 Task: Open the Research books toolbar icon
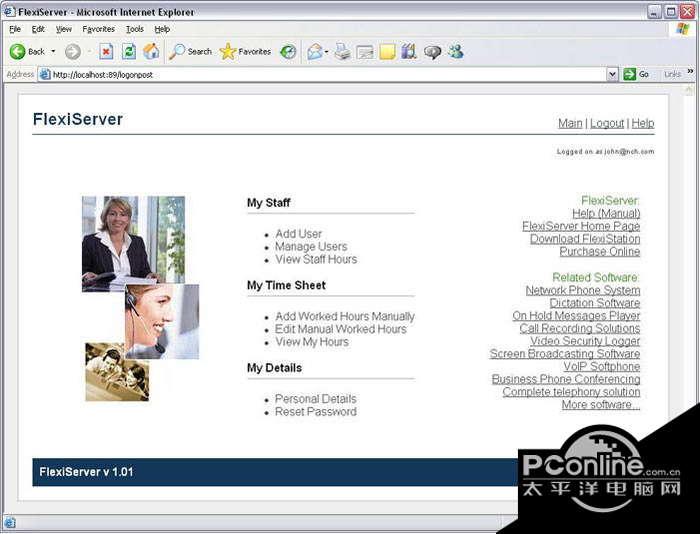click(409, 52)
